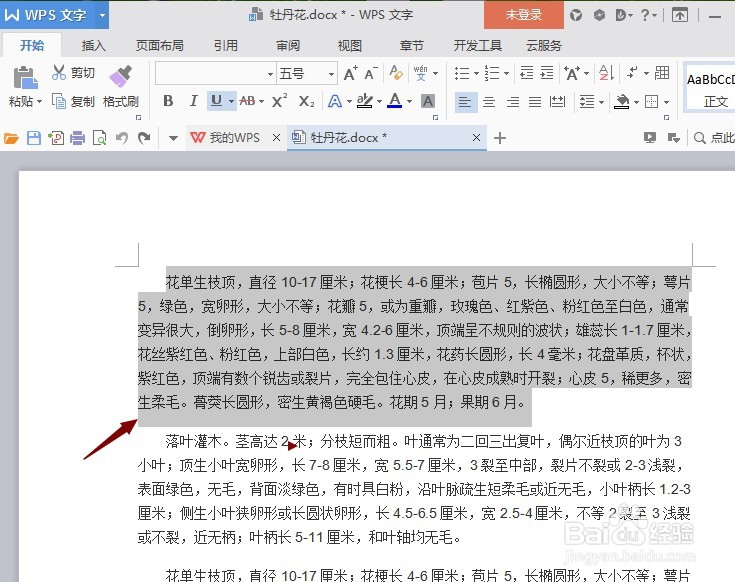Open the font name dropdown
This screenshot has height=582, width=735.
[x=270, y=74]
